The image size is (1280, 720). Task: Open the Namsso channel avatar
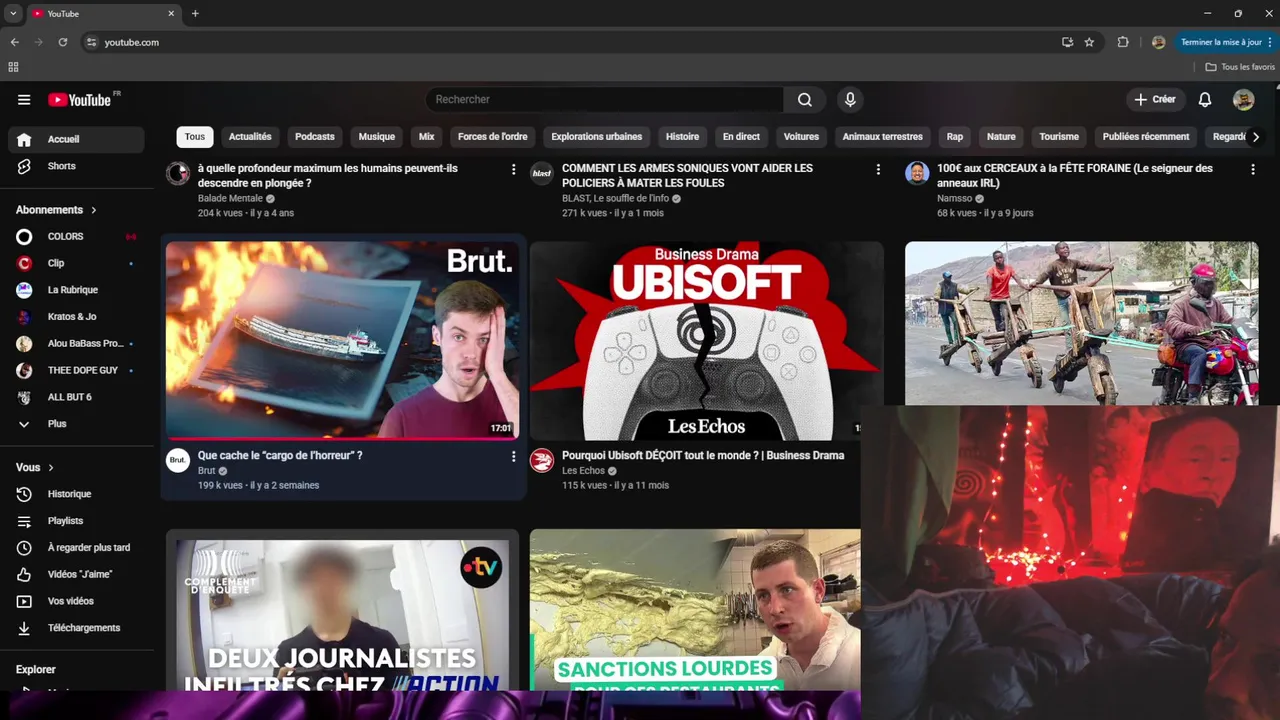(x=917, y=173)
